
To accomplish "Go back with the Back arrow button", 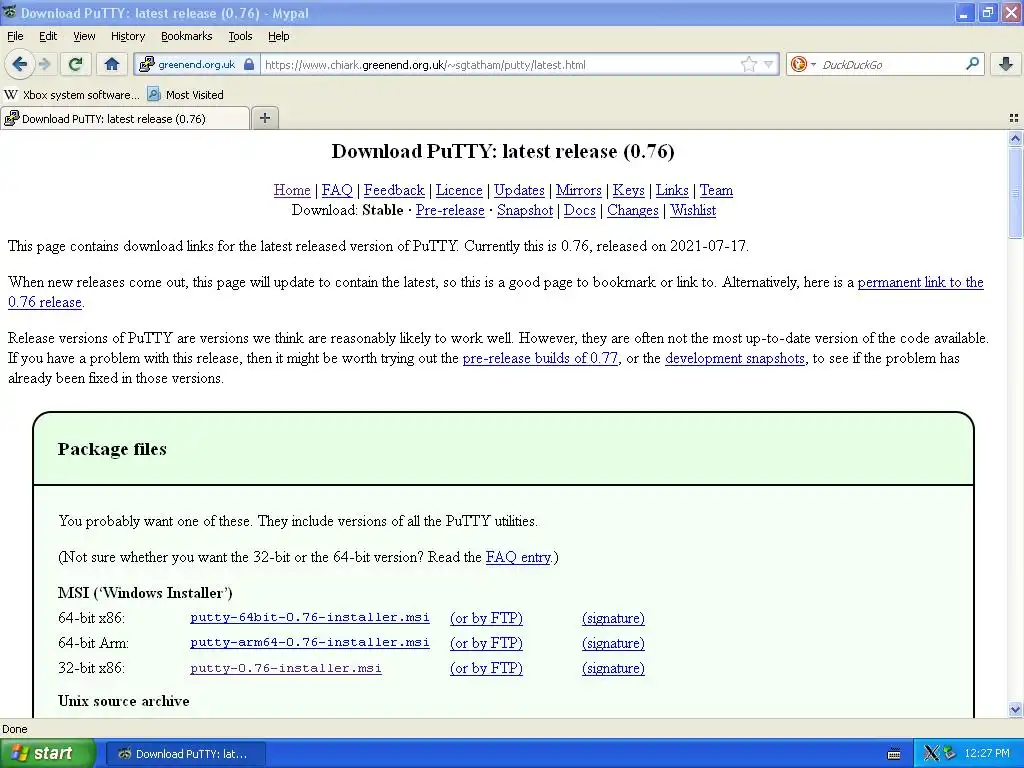I will coord(20,64).
